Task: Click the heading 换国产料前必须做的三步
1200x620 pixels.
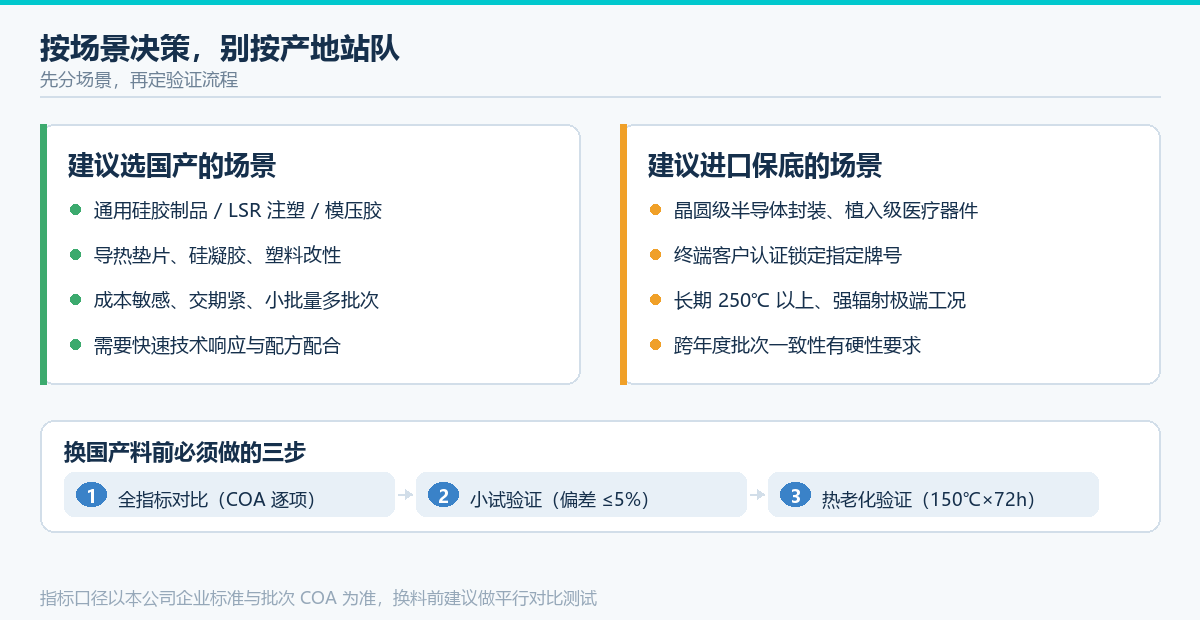Action: pyautogui.click(x=185, y=452)
